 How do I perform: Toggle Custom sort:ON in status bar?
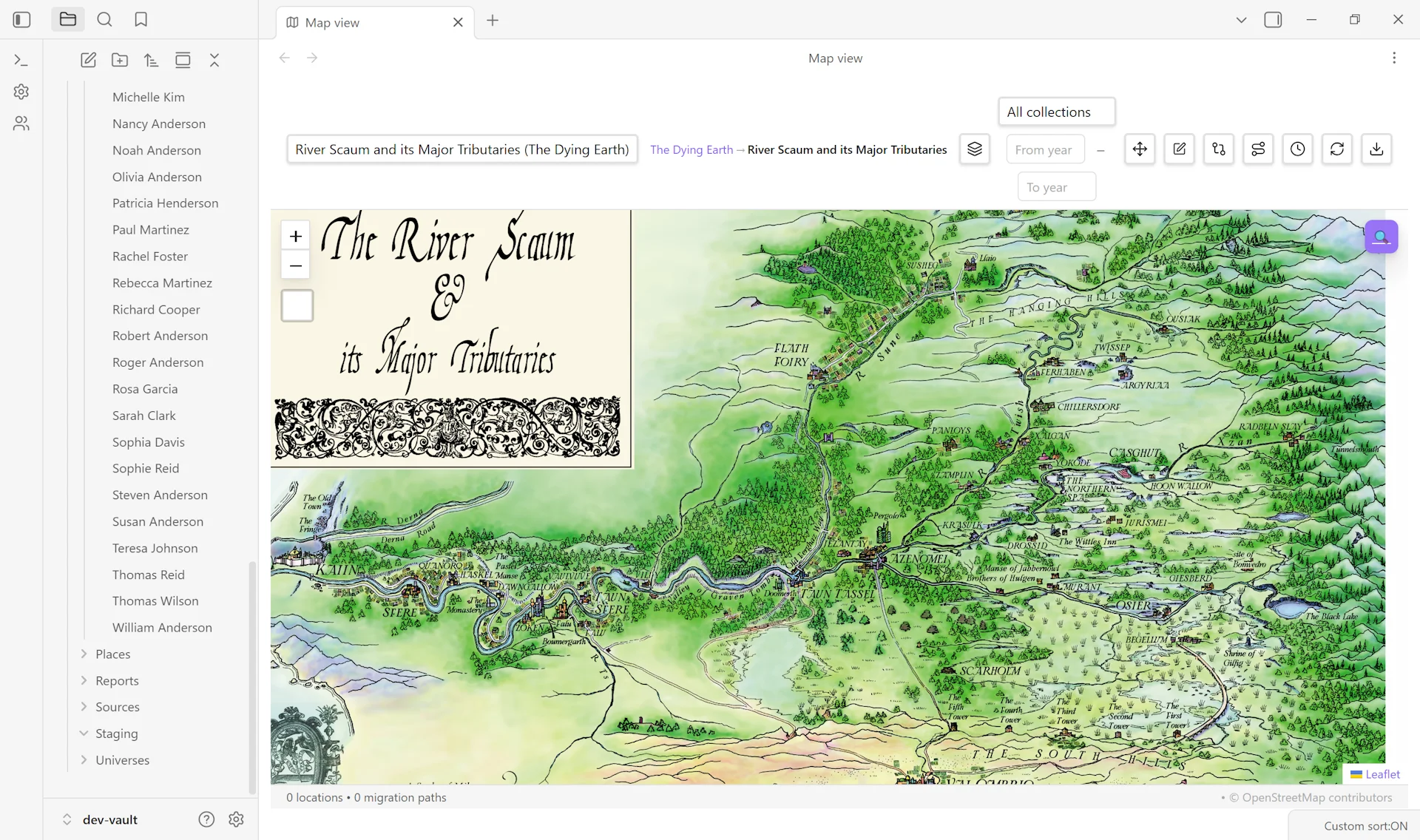click(x=1365, y=826)
